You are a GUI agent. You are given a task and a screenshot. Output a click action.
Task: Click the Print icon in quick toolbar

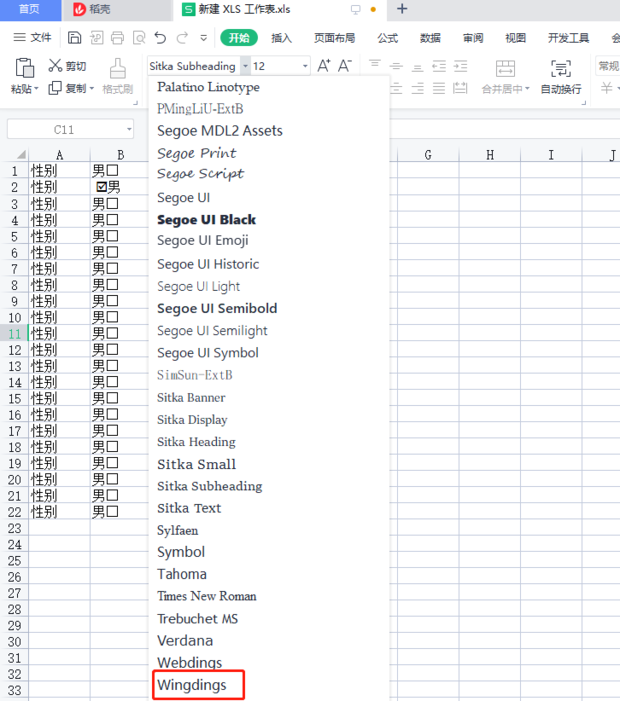coord(117,38)
